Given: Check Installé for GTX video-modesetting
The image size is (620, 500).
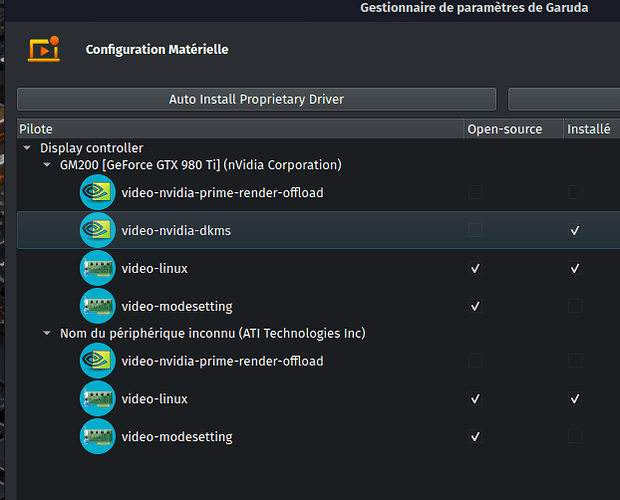Looking at the screenshot, I should (575, 306).
